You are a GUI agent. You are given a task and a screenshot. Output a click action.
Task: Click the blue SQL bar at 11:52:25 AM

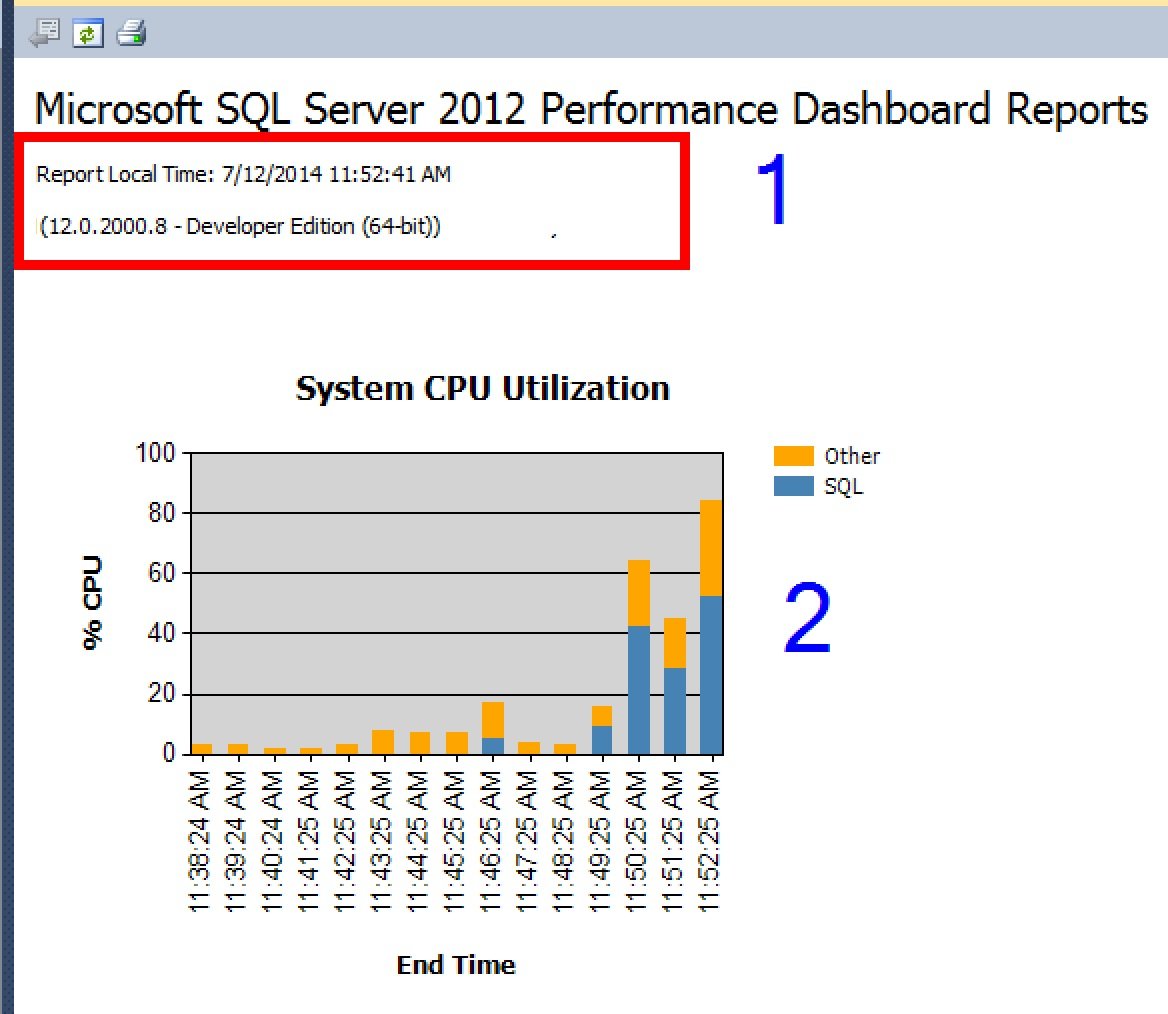(x=711, y=675)
